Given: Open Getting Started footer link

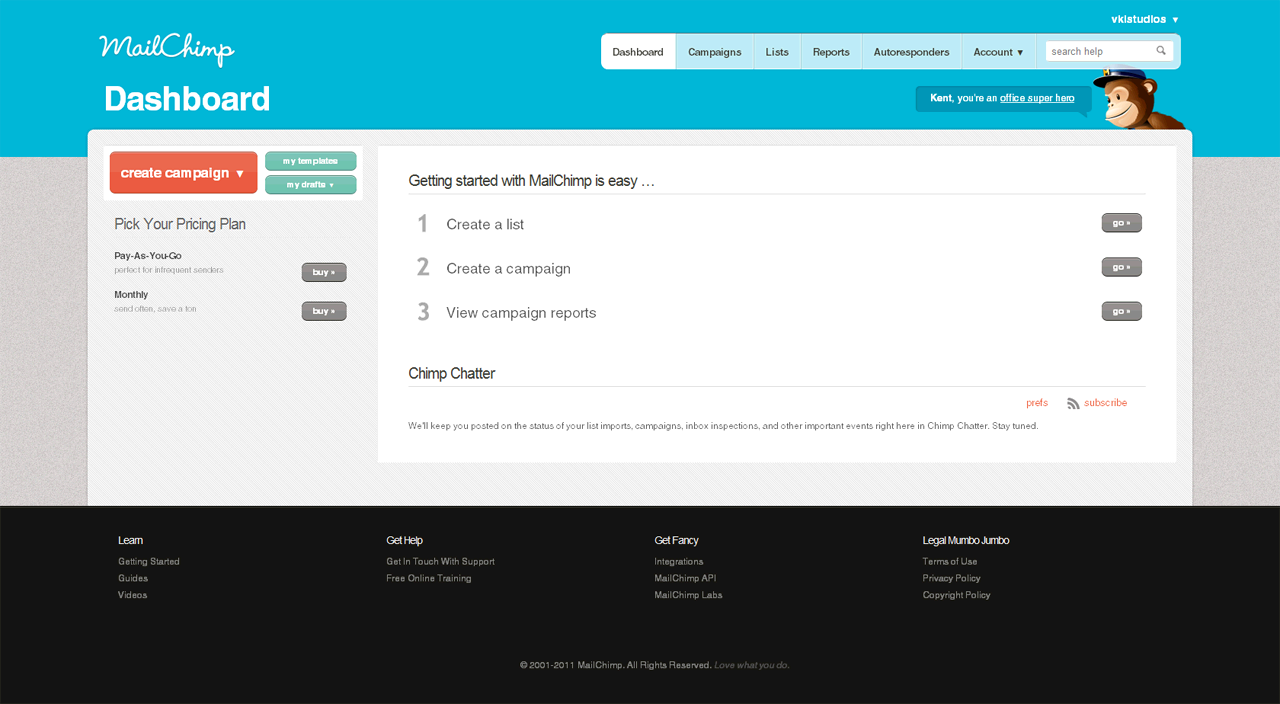Looking at the screenshot, I should [x=149, y=562].
